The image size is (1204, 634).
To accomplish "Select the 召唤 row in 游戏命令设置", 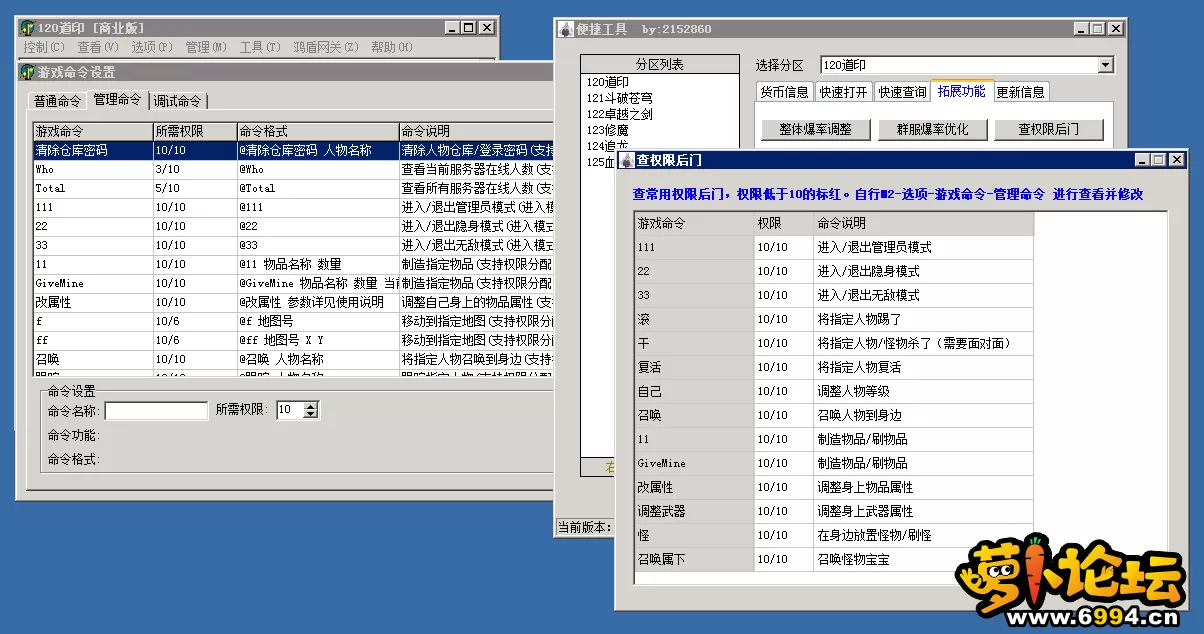I will 292,359.
